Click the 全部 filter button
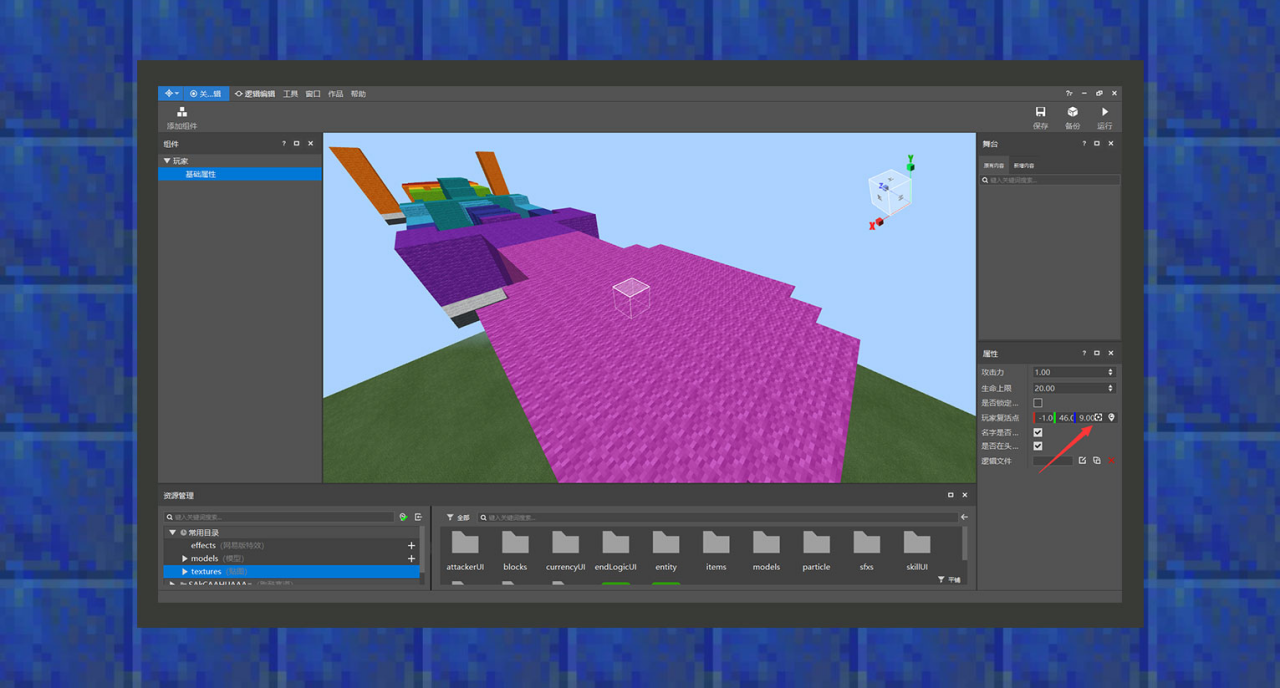 point(457,518)
